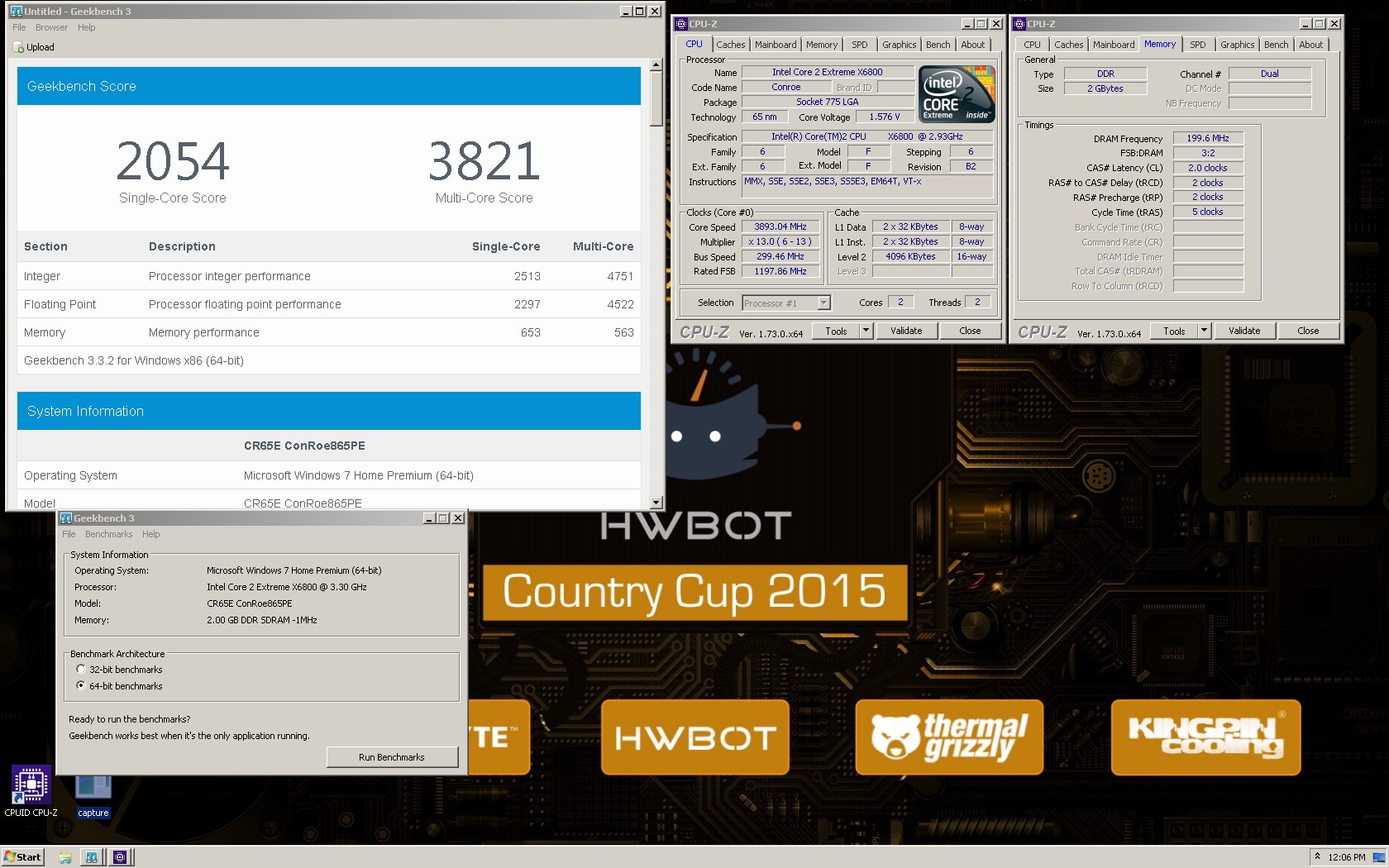Switch to Bench tab in right CPU-Z
The image size is (1389, 868).
[1276, 45]
